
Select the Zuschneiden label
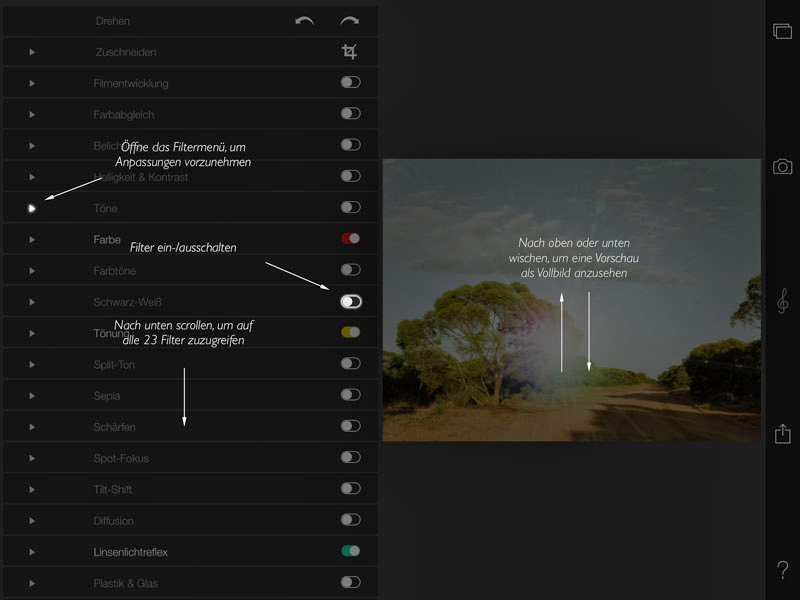click(x=126, y=52)
